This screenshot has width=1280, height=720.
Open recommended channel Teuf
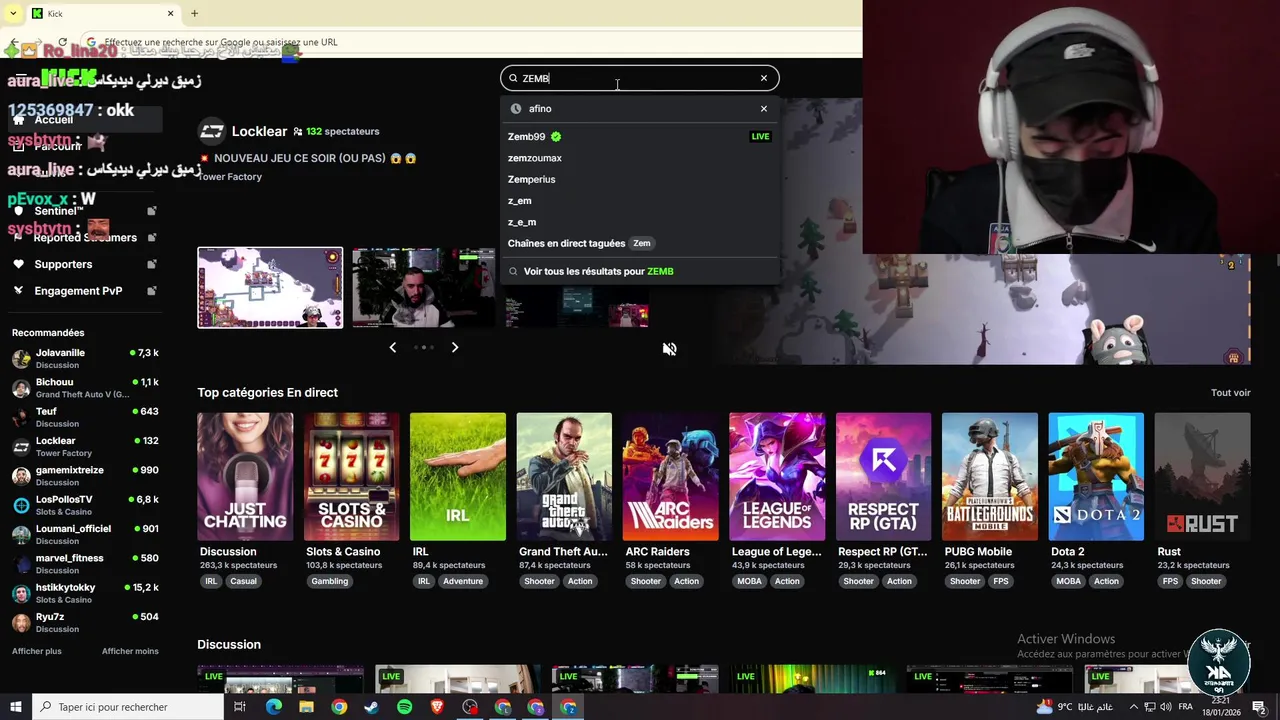tap(85, 417)
